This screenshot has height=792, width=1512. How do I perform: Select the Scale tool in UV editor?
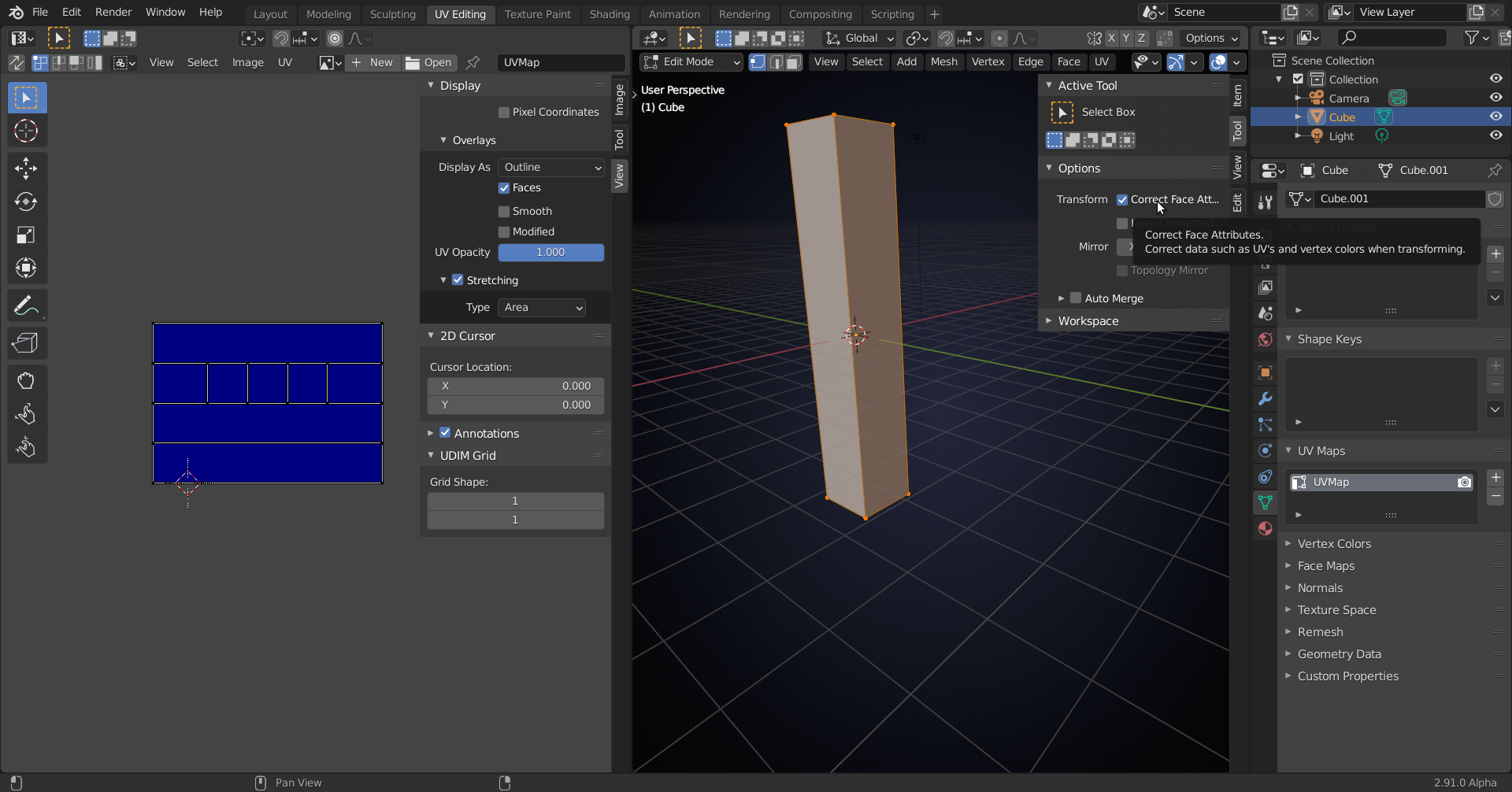click(x=26, y=235)
